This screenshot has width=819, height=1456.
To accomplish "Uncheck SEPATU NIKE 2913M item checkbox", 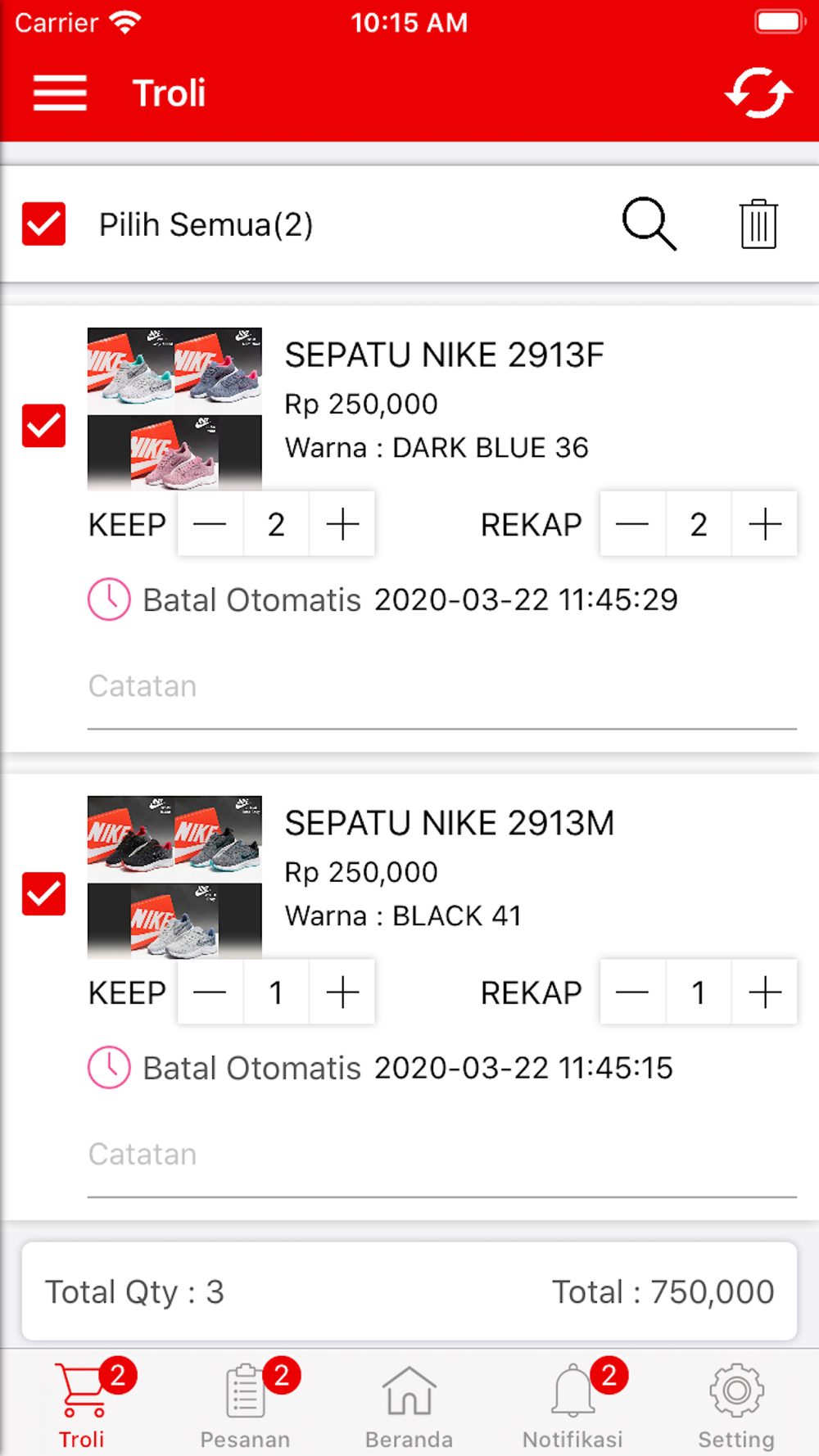I will [x=44, y=893].
